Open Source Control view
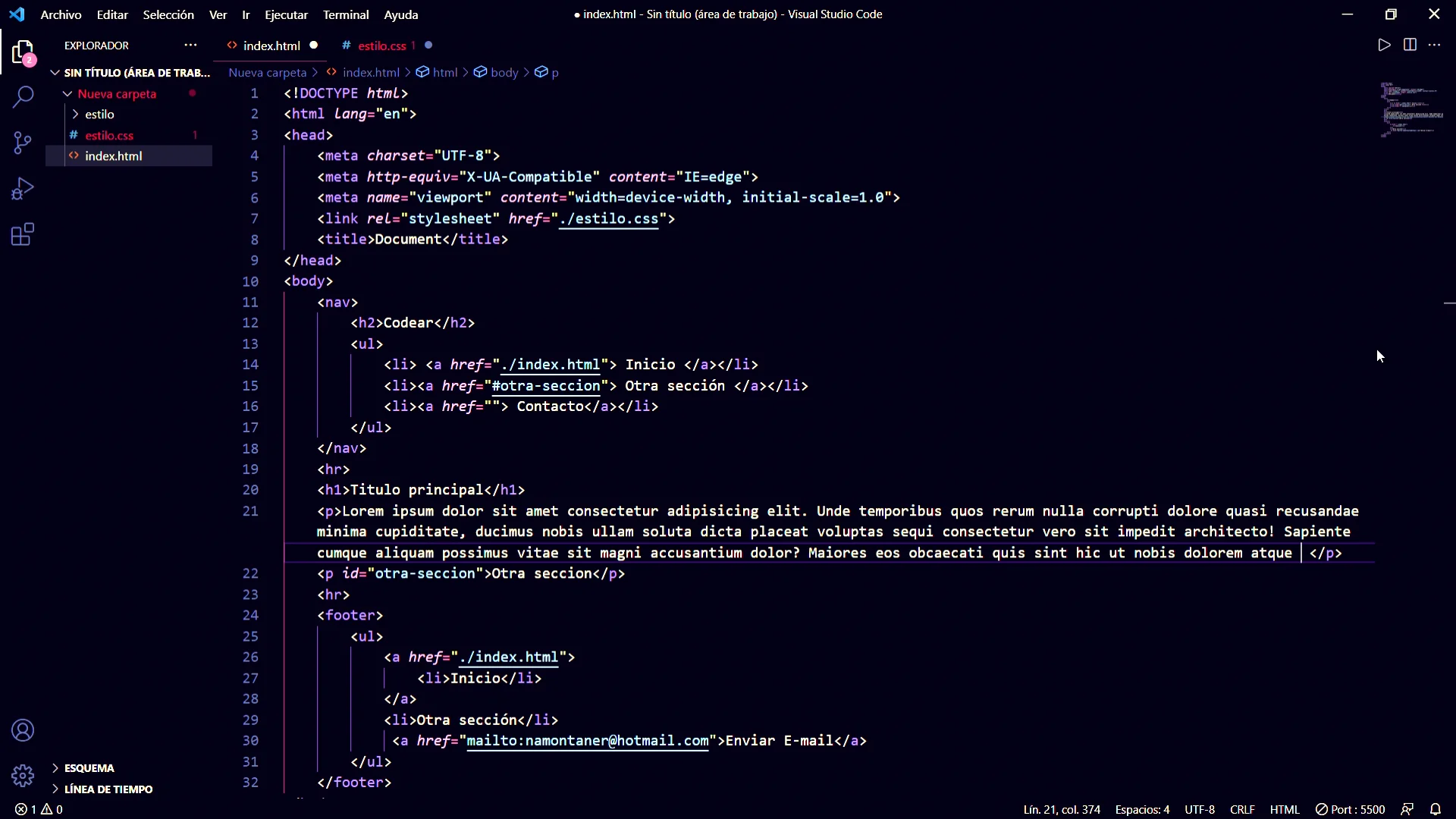This screenshot has width=1456, height=819. 23,143
